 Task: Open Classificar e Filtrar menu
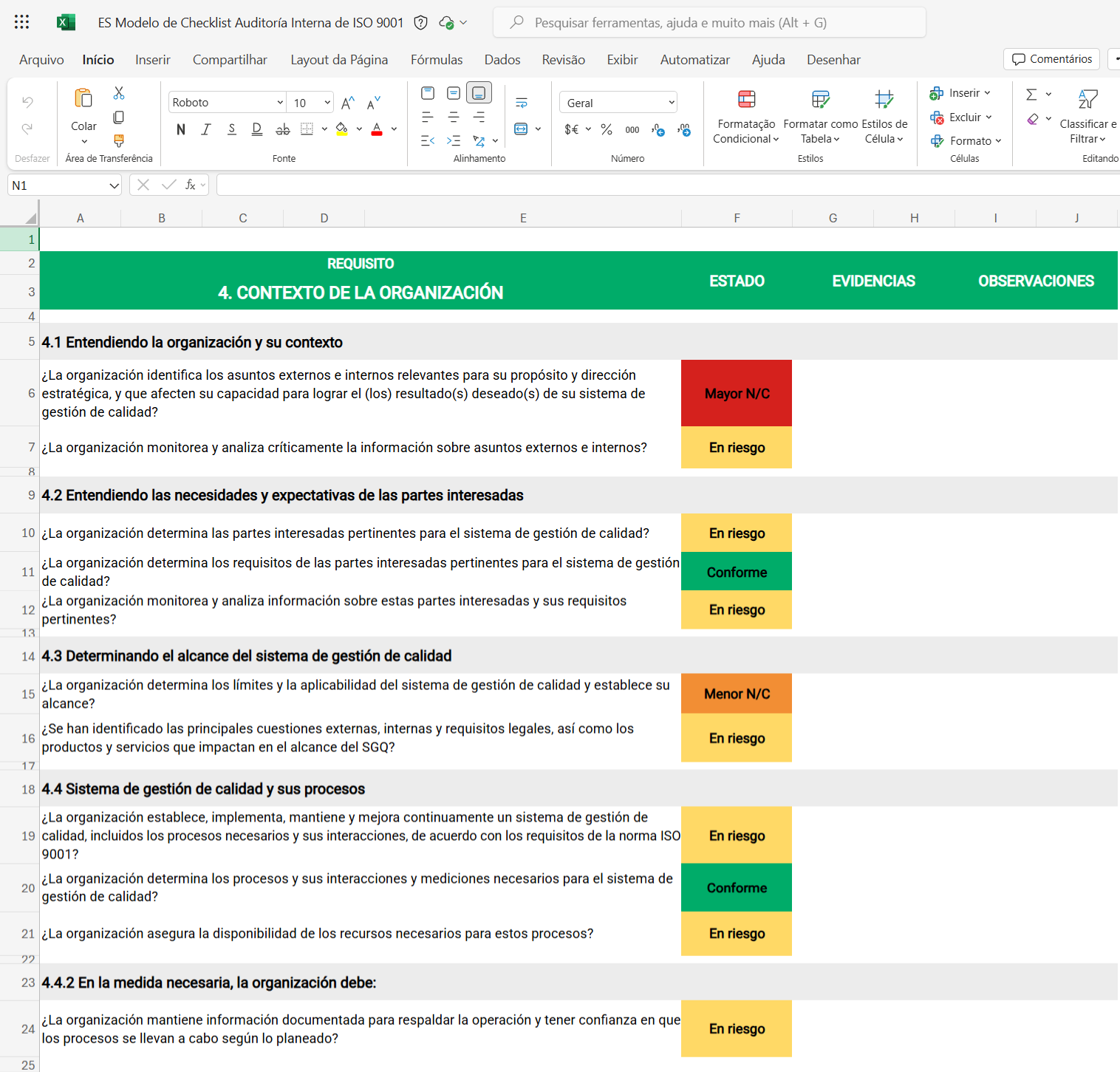click(1088, 117)
